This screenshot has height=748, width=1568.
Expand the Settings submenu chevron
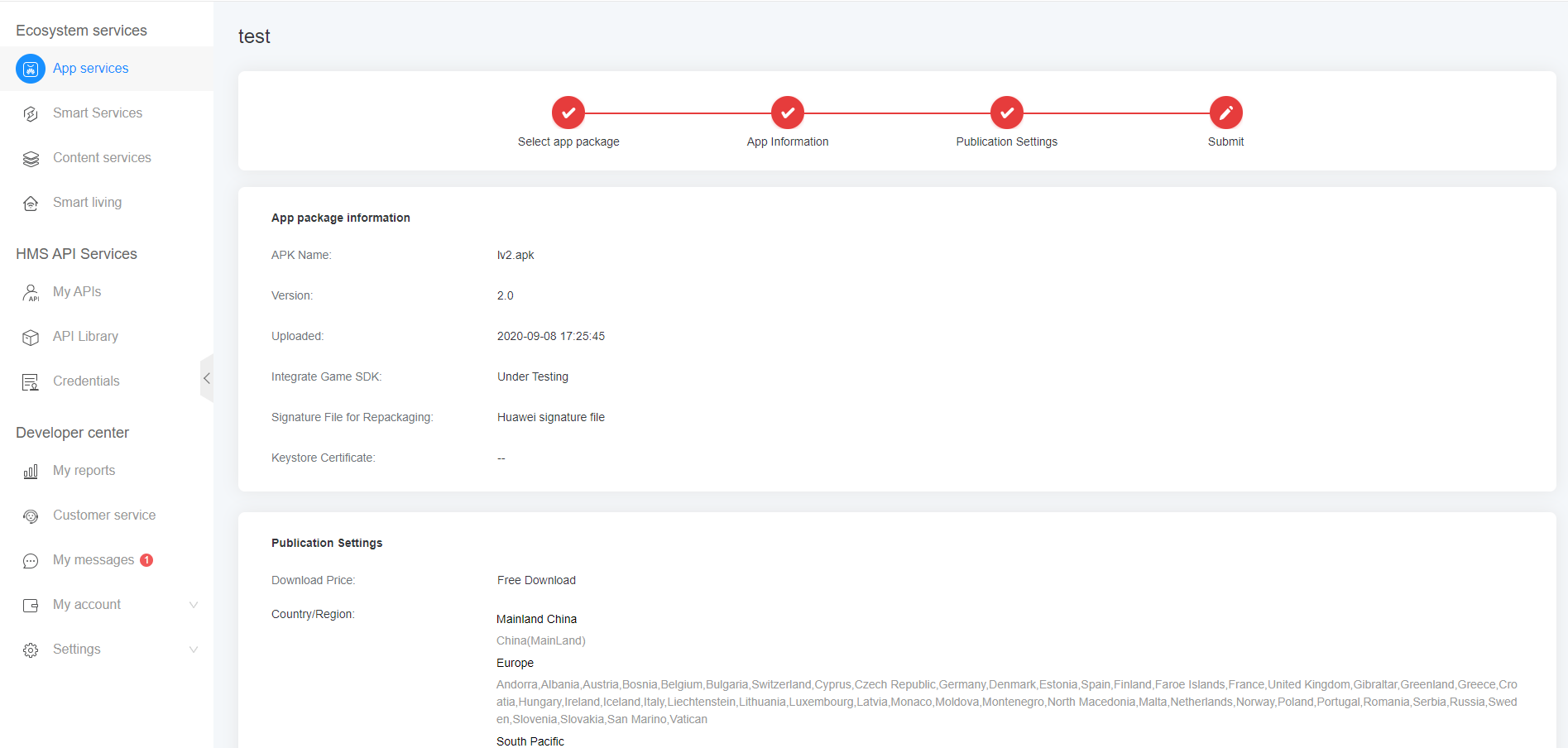(x=194, y=650)
